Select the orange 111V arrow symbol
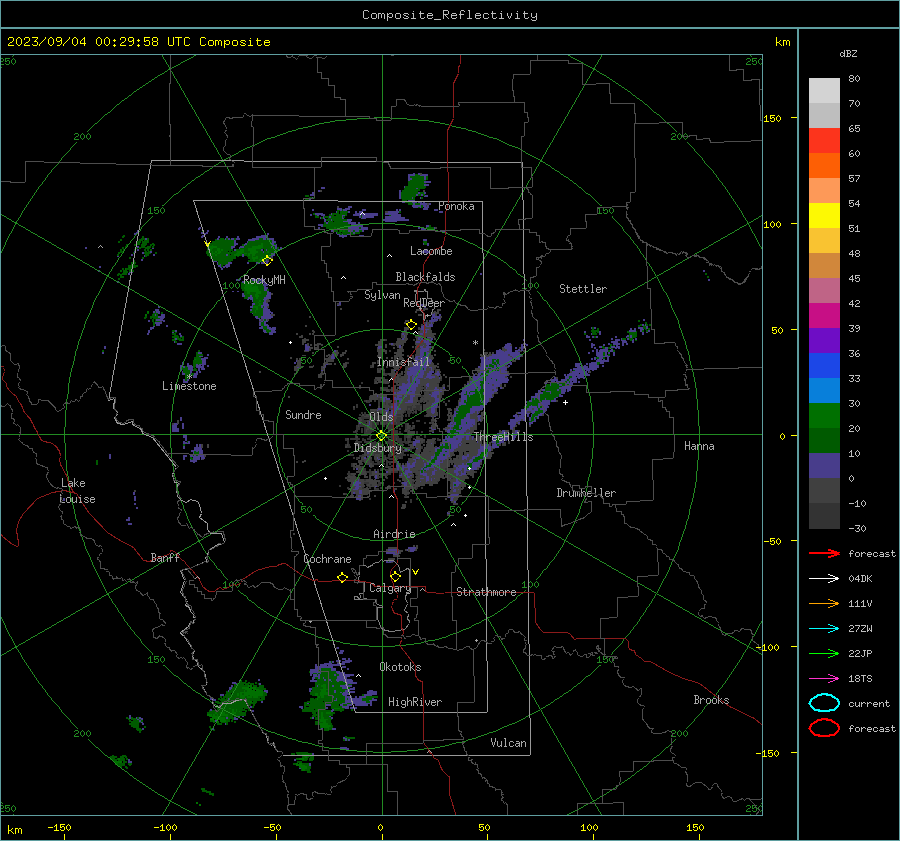Viewport: 900px width, 841px height. pyautogui.click(x=824, y=603)
